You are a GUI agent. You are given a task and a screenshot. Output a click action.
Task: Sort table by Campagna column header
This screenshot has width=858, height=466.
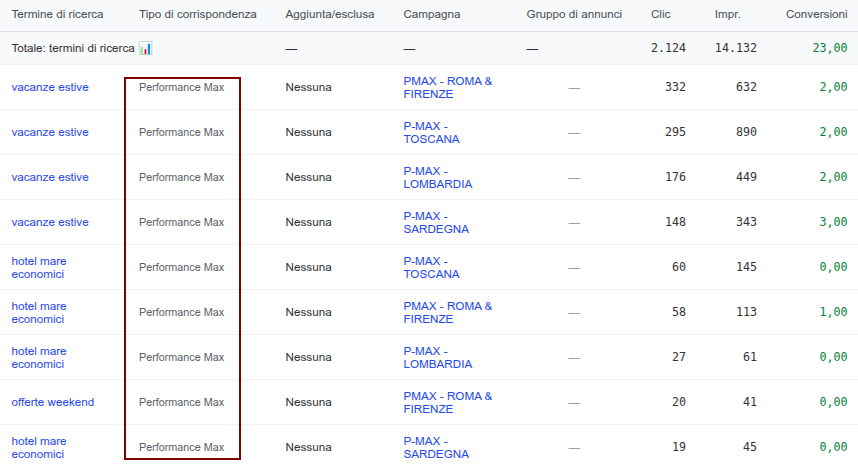432,14
